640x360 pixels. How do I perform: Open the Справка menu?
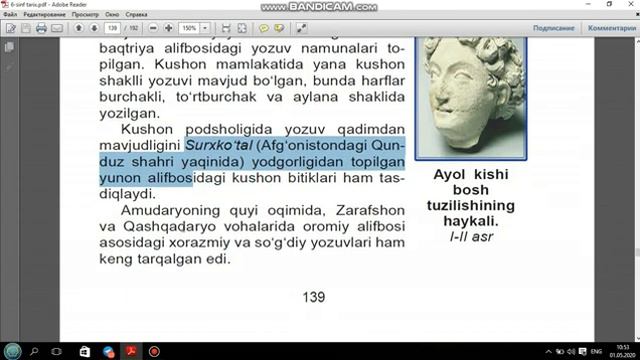136,14
